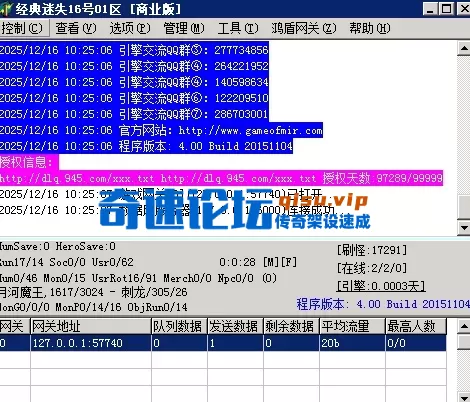Click the 授权天数 97289/99999 log line
The width and height of the screenshot is (470, 402).
(x=221, y=178)
